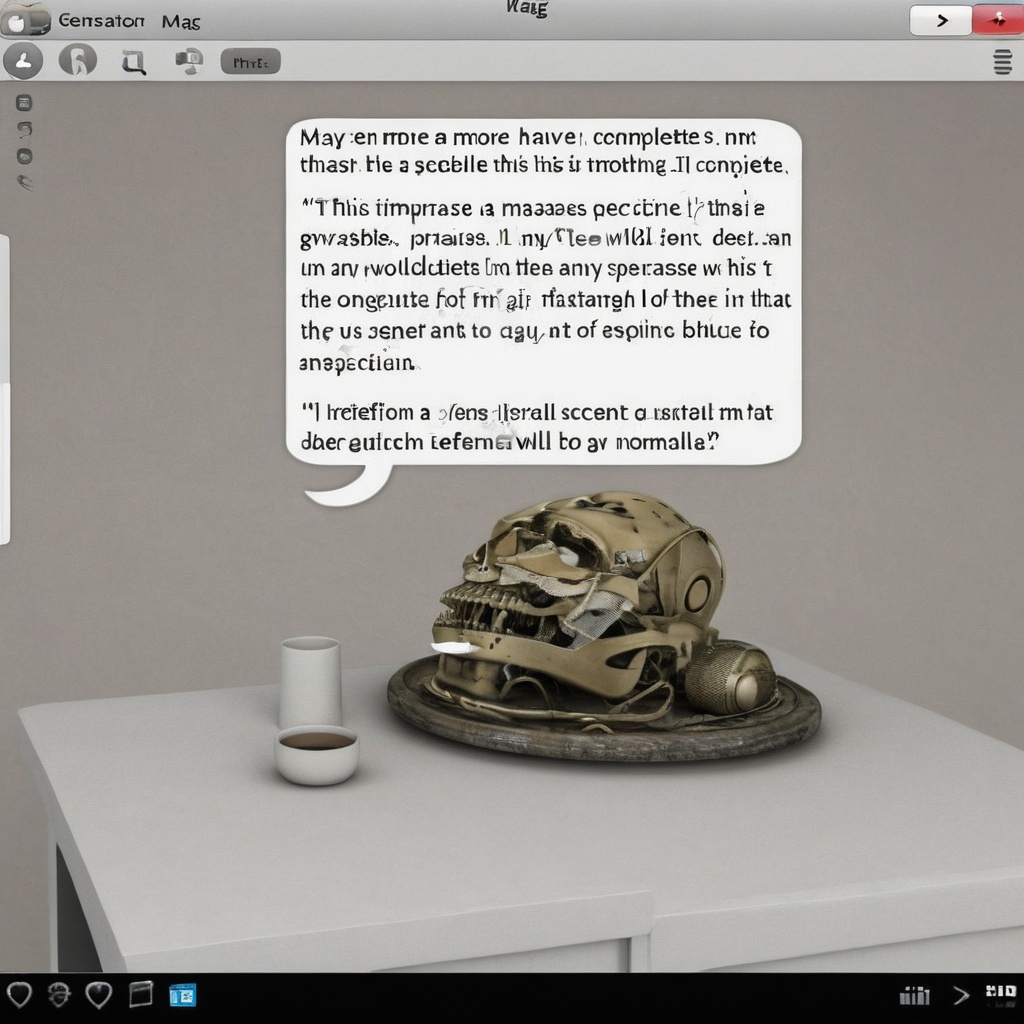The height and width of the screenshot is (1024, 1024).
Task: Click the bars level indicator in bottom bar
Action: (x=915, y=995)
